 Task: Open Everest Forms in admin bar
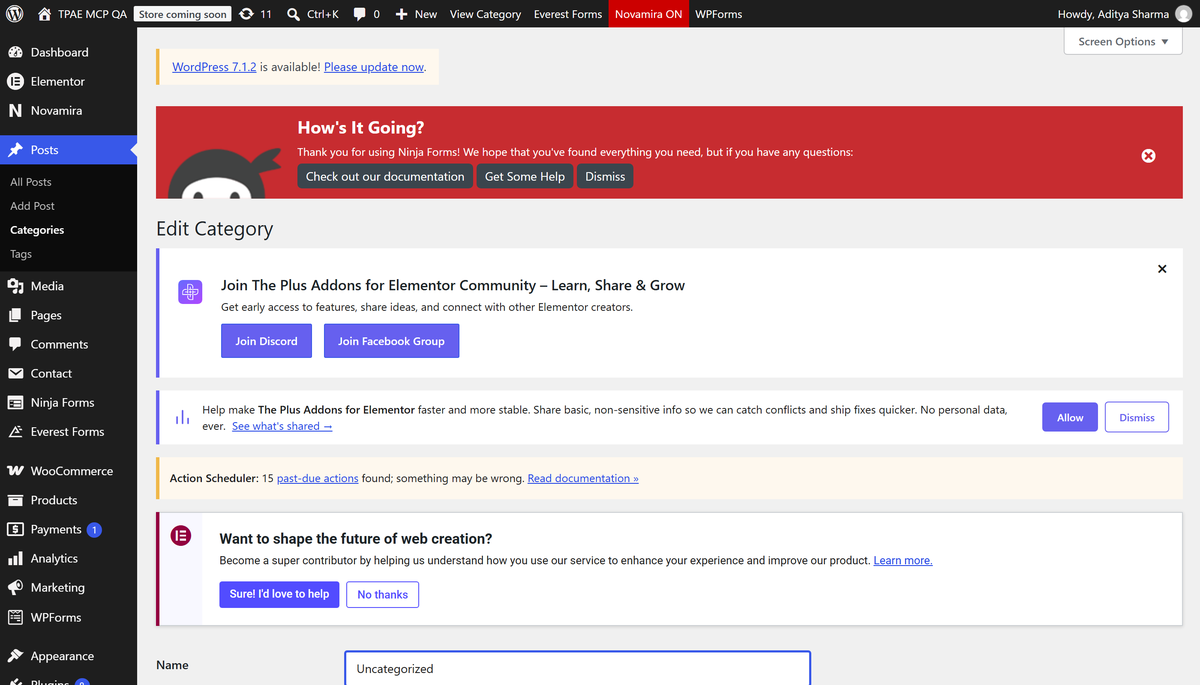[x=568, y=14]
